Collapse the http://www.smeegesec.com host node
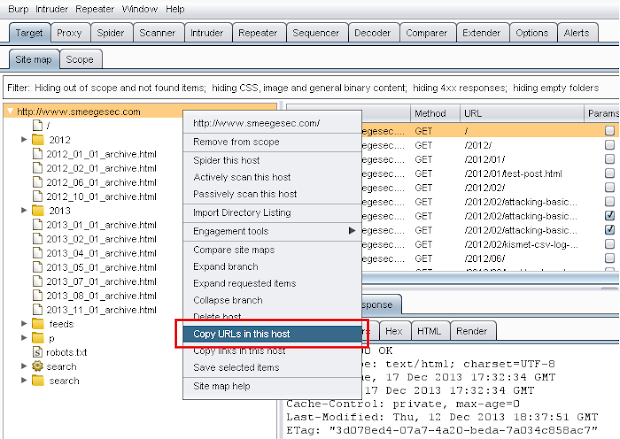 coord(10,112)
